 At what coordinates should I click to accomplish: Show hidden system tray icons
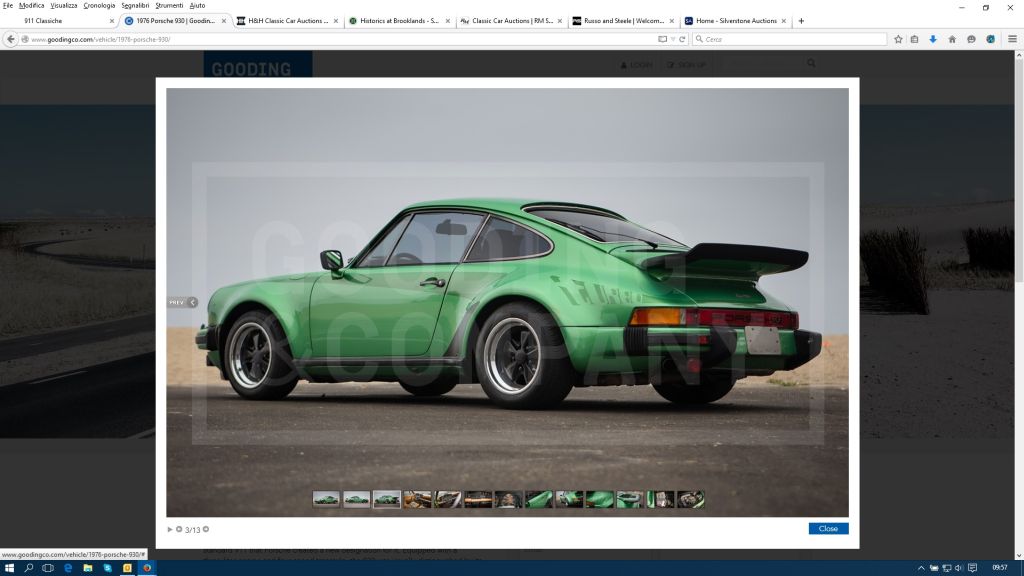click(921, 568)
